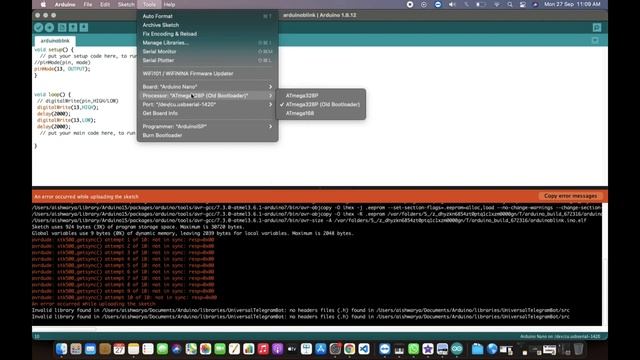The width and height of the screenshot is (640, 360).
Task: Open the Arduino application menu
Action: tap(65, 4)
